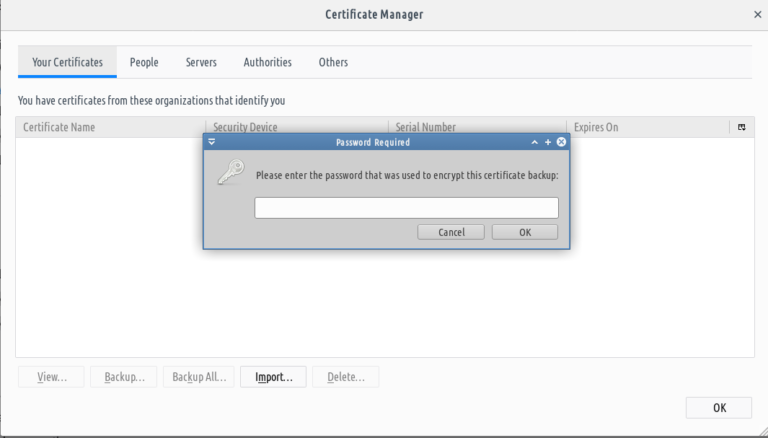The image size is (768, 438).
Task: Click the Import... button
Action: point(273,377)
